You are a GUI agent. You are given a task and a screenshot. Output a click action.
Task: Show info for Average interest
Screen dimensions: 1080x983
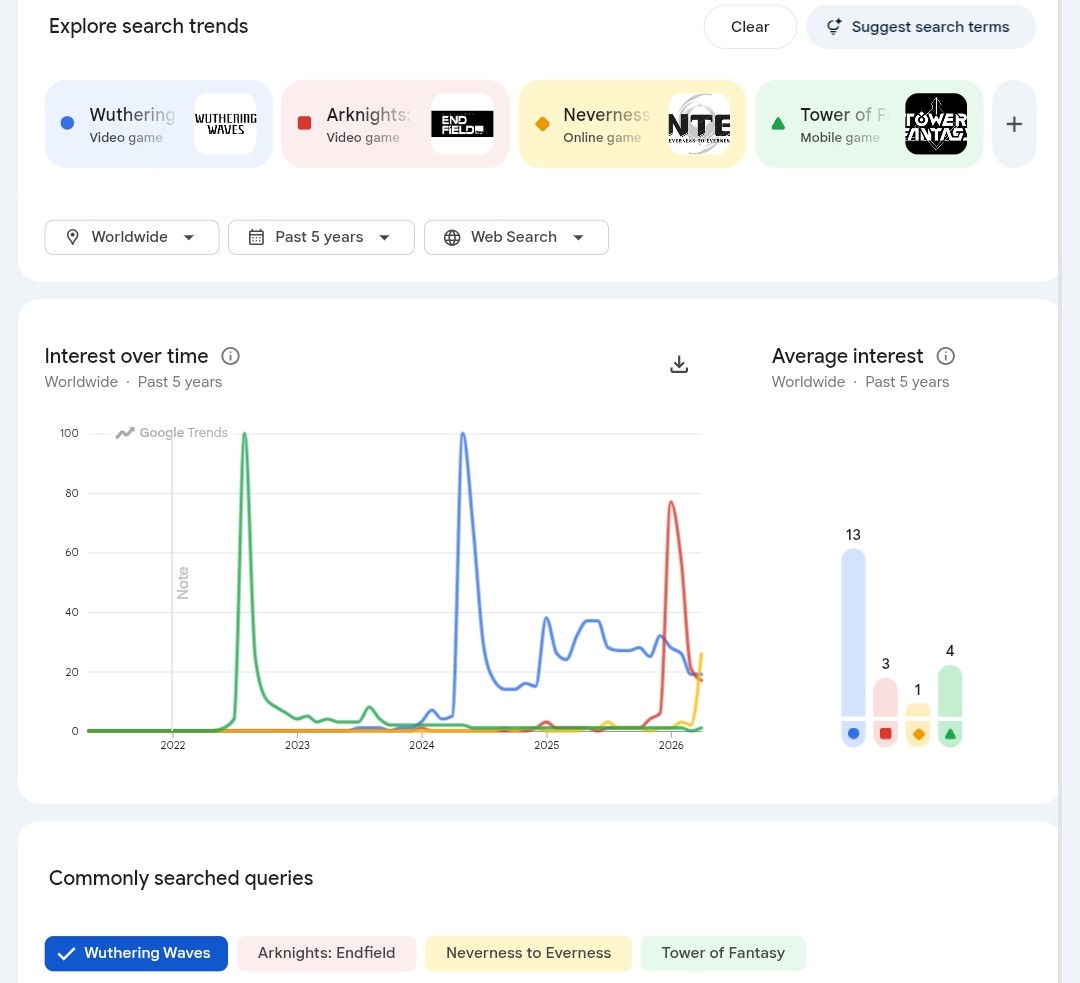pos(946,356)
